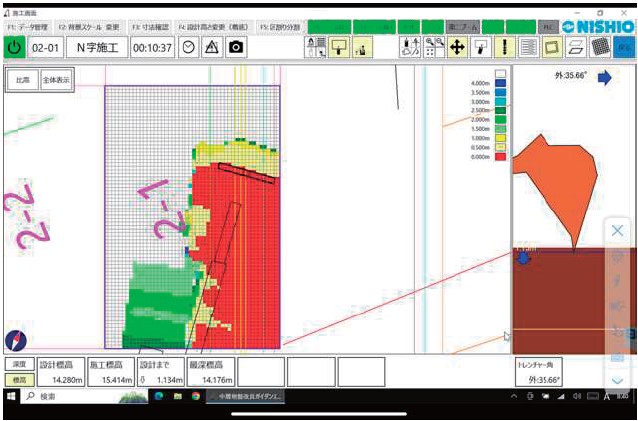Open F4 設計高さ変更 menu
The image size is (638, 421).
pos(214,27)
